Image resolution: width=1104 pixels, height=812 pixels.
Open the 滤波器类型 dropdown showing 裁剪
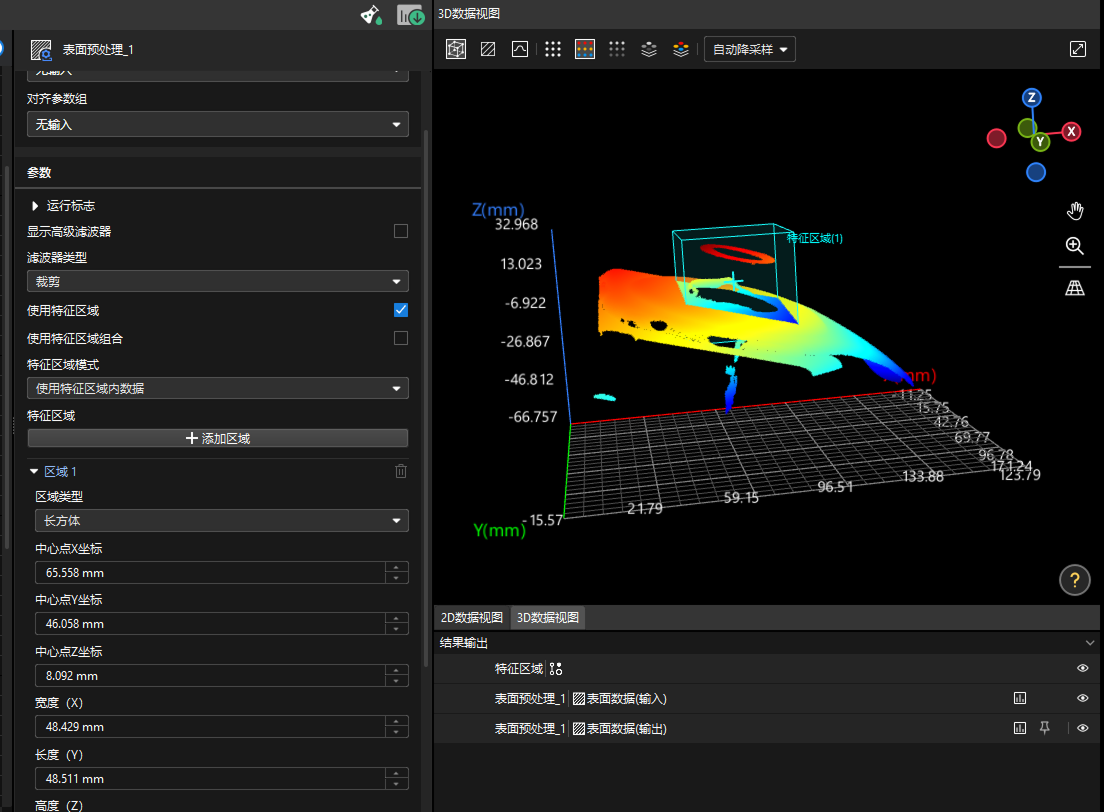[x=217, y=281]
